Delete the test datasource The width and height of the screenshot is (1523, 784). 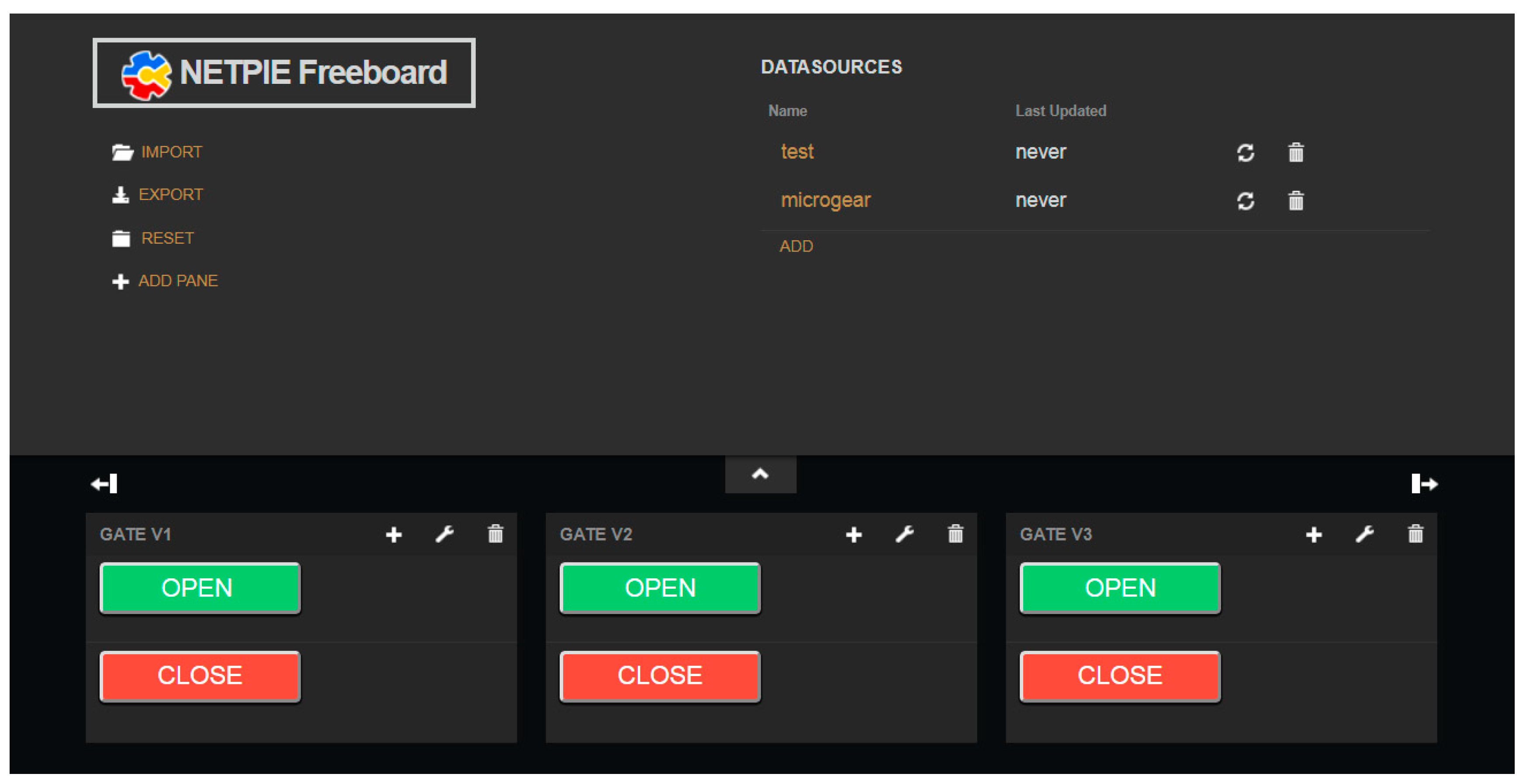coord(1295,152)
